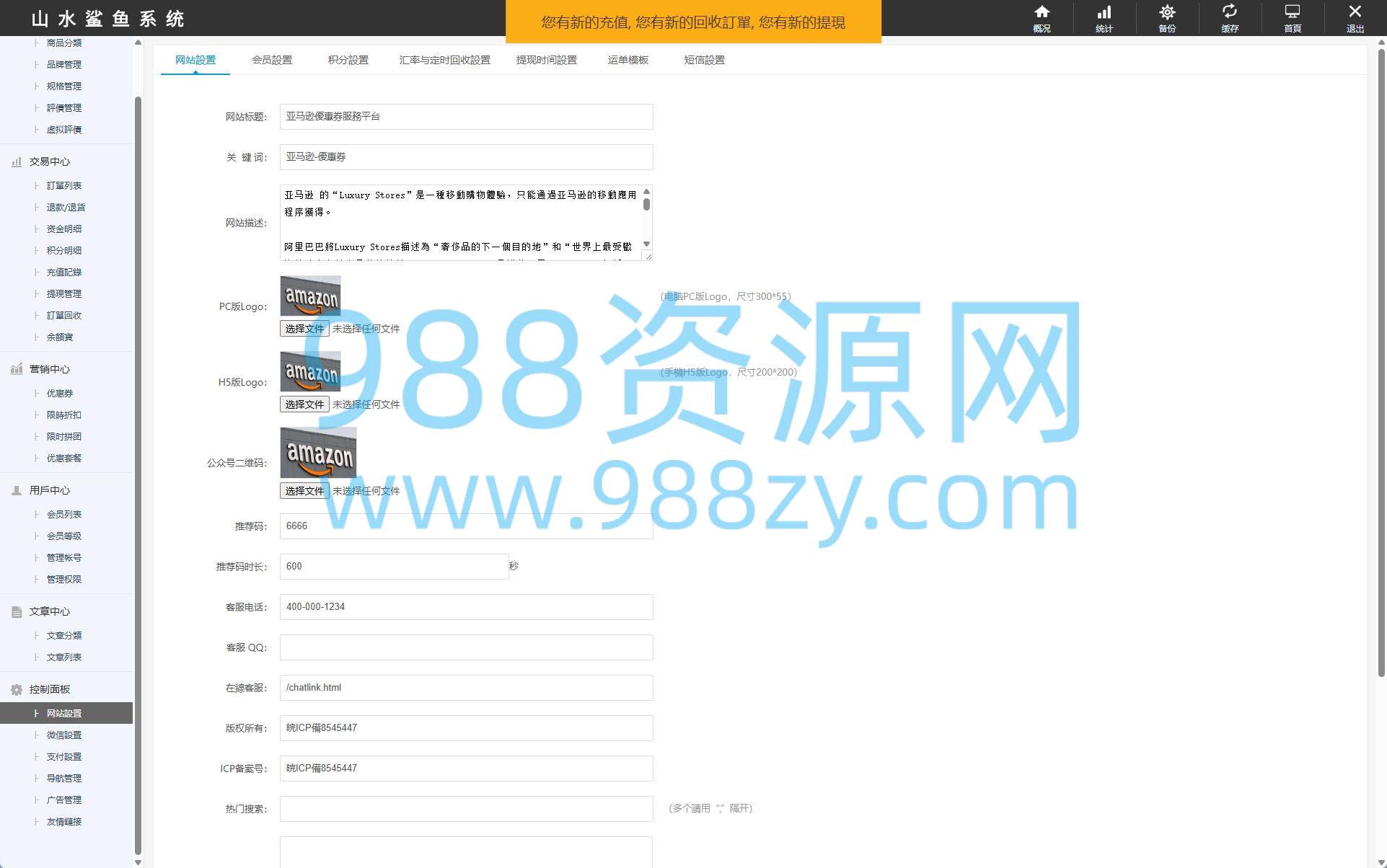Screen dimensions: 1387x868
Task: Click 选择文件 button for 公众号二维码
Action: pyautogui.click(x=304, y=491)
